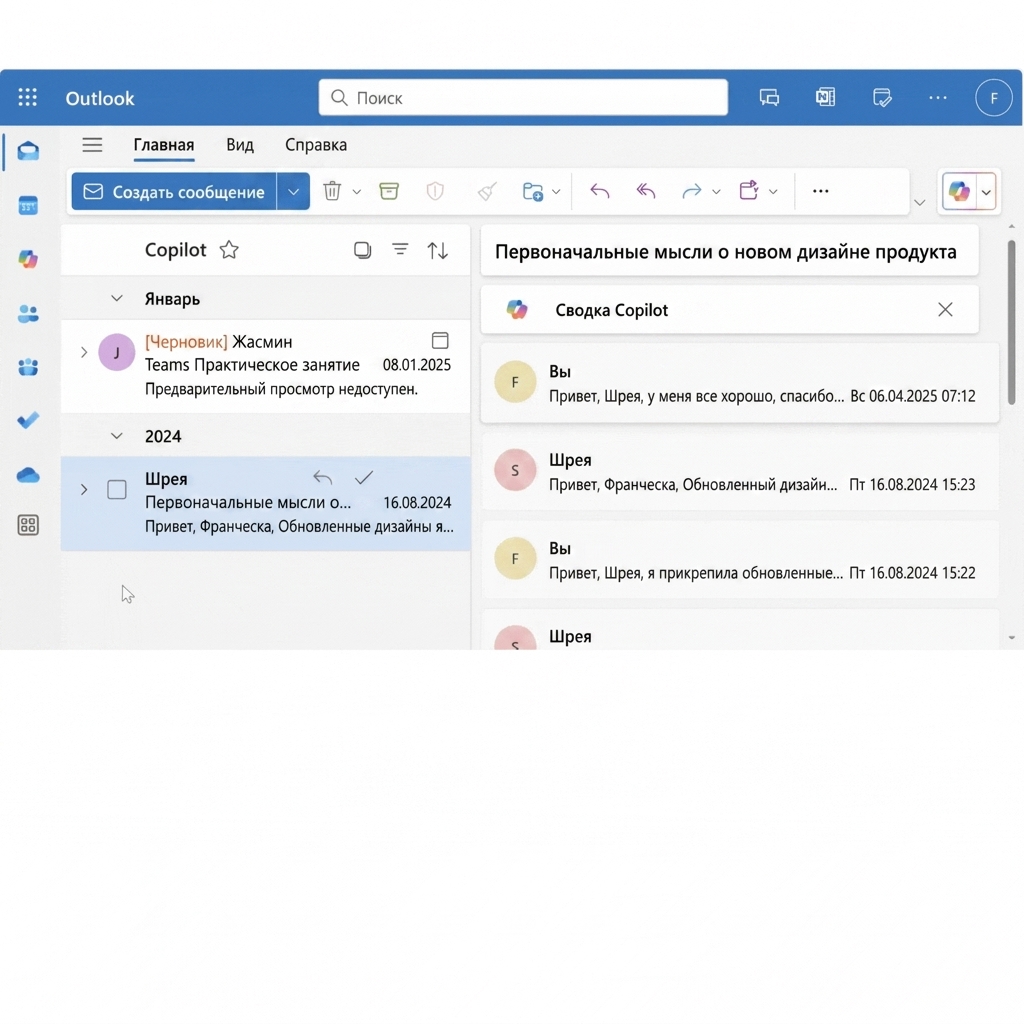
Task: Open To Do checkmark in sidebar
Action: [x=28, y=420]
